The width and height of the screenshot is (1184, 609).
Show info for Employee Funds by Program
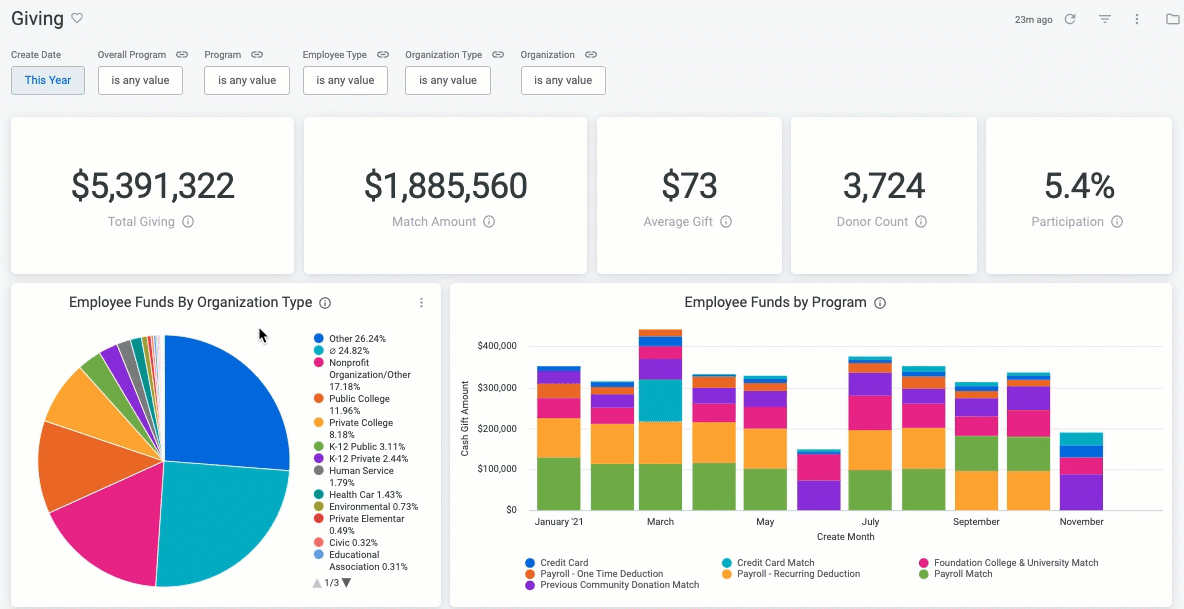[880, 303]
